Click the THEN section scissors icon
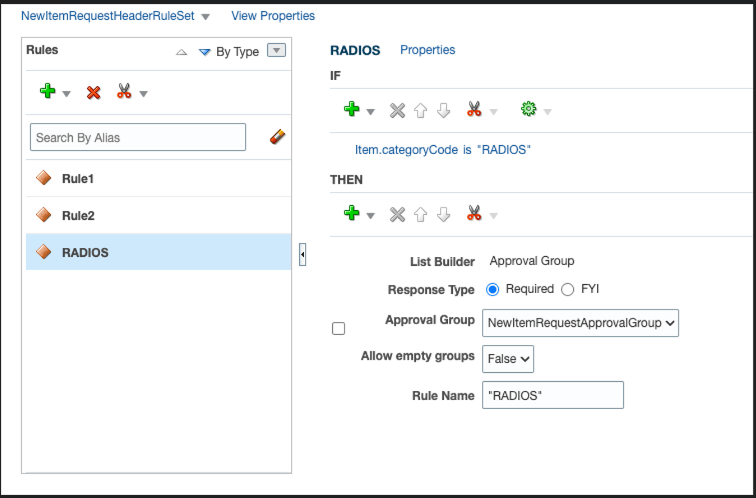756x498 pixels. (x=474, y=213)
